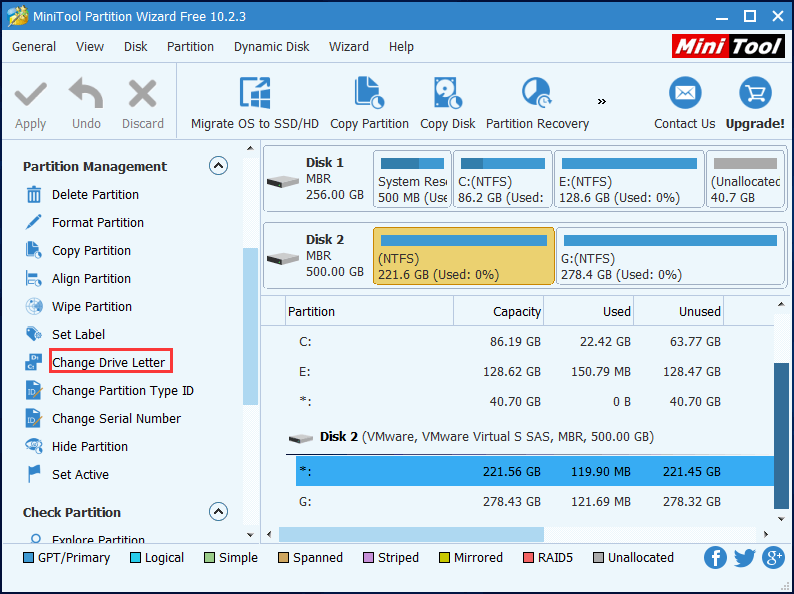Open the Partition menu
The height and width of the screenshot is (594, 794).
[x=190, y=47]
